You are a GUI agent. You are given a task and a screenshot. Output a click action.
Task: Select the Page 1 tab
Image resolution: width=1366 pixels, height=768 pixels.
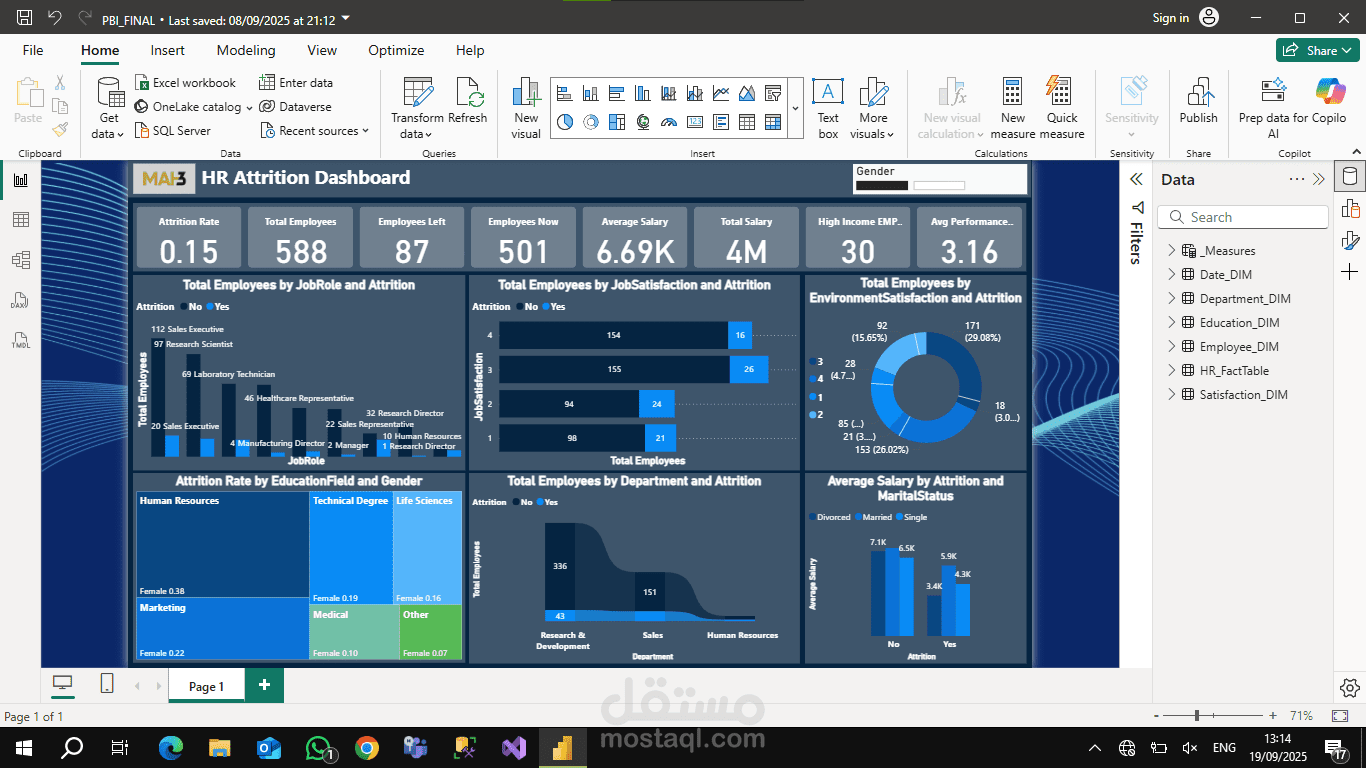(x=207, y=686)
